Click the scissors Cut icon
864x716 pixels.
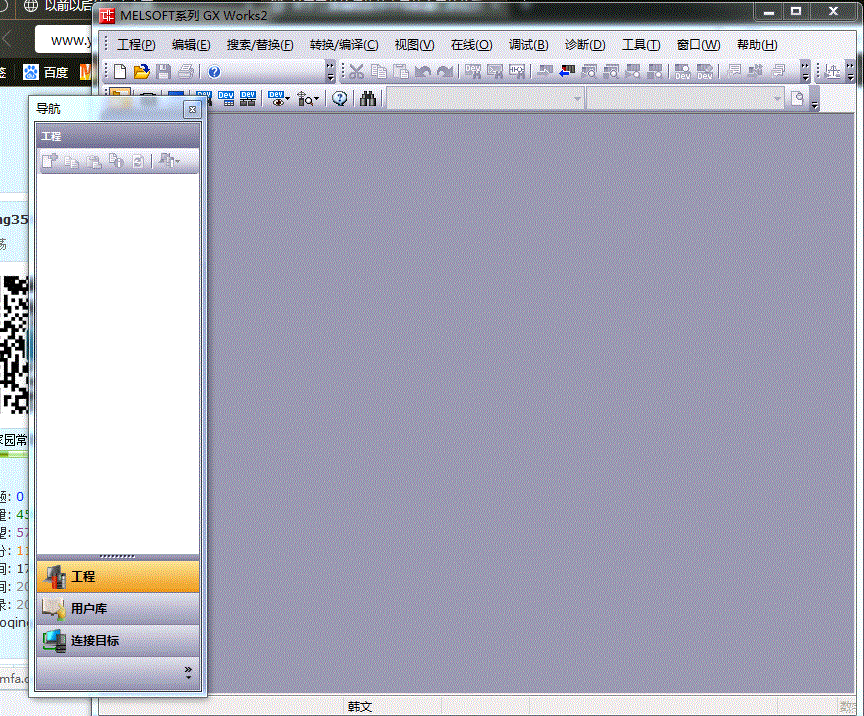(356, 72)
